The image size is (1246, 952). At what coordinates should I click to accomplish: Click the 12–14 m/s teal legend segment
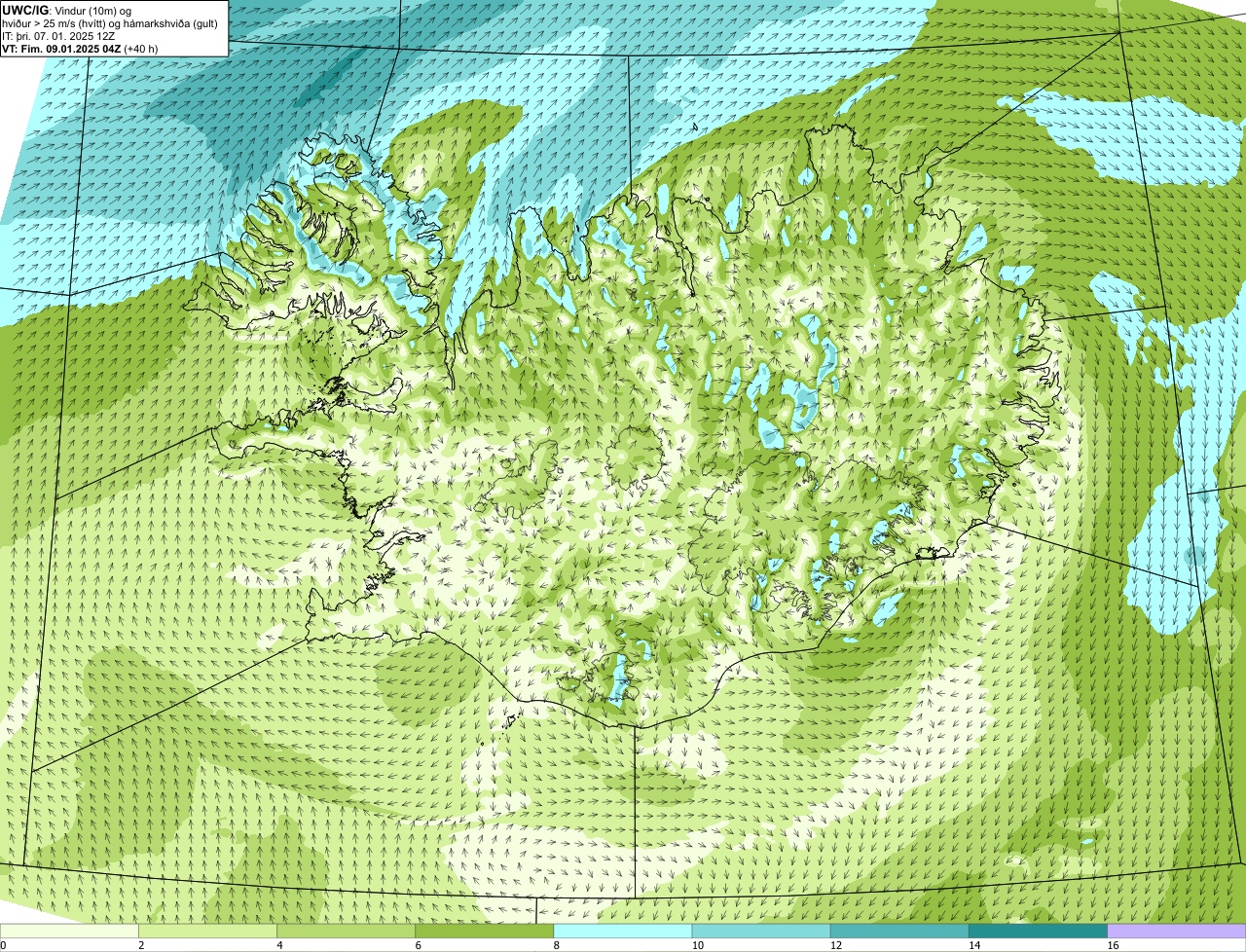899,931
